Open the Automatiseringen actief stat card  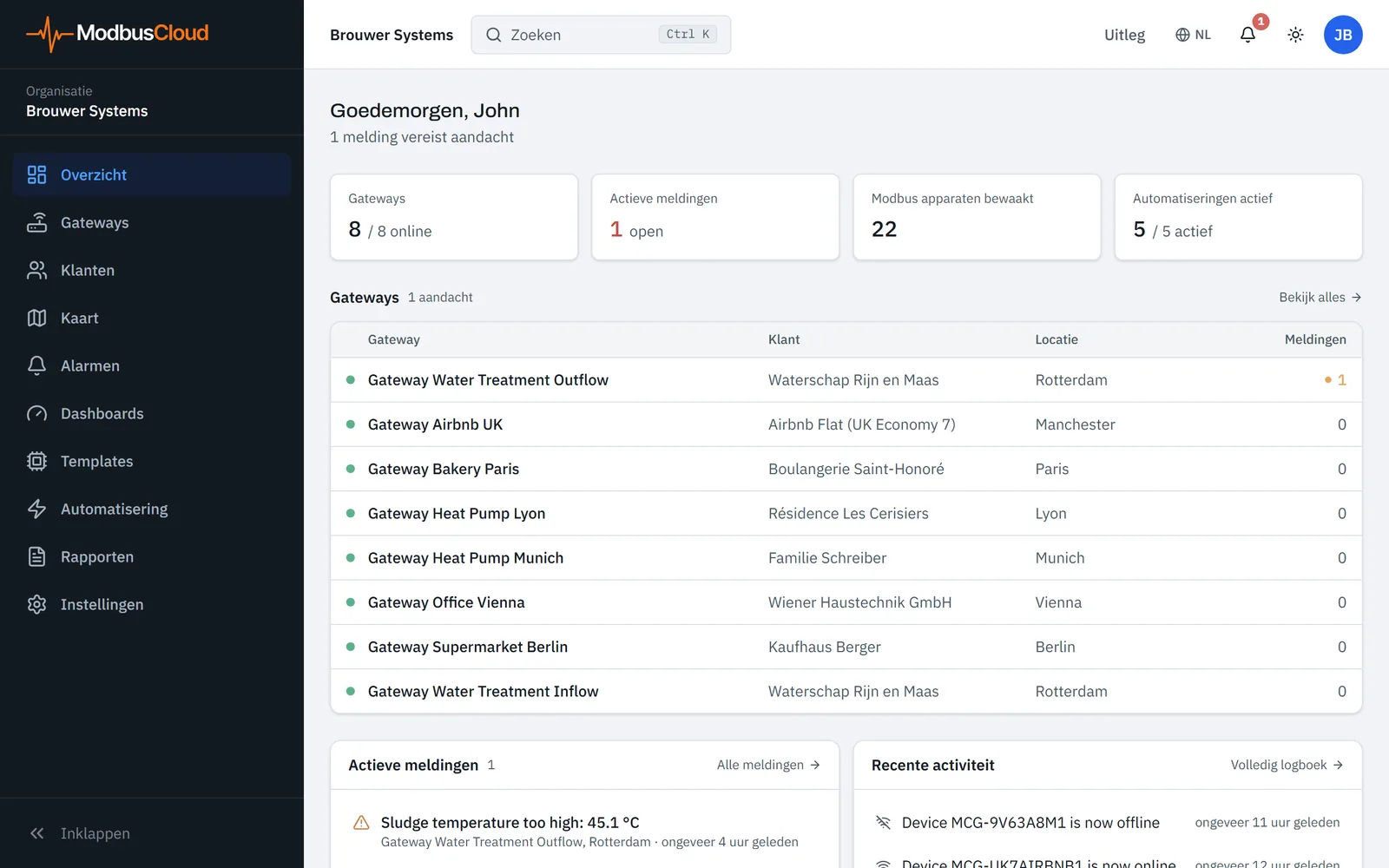pyautogui.click(x=1238, y=217)
